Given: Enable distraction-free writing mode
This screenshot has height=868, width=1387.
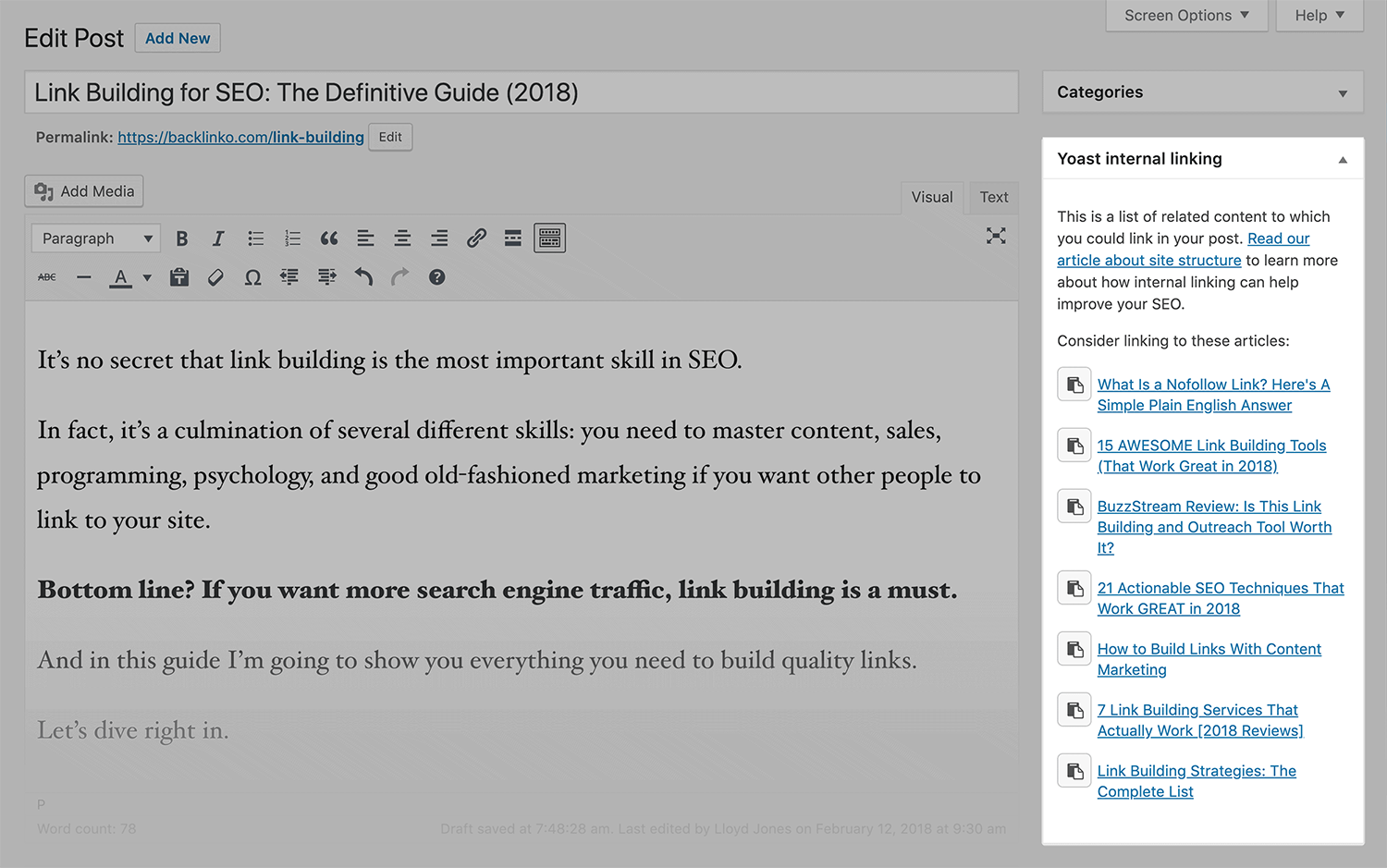Looking at the screenshot, I should pyautogui.click(x=996, y=236).
